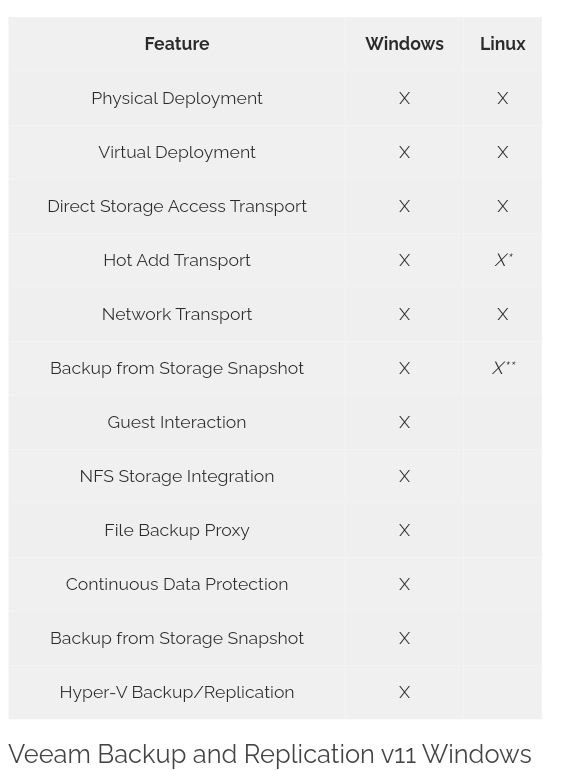Viewport: 573px width, 770px height.
Task: Click Windows X mark for Continuous Data Protection
Action: point(404,584)
